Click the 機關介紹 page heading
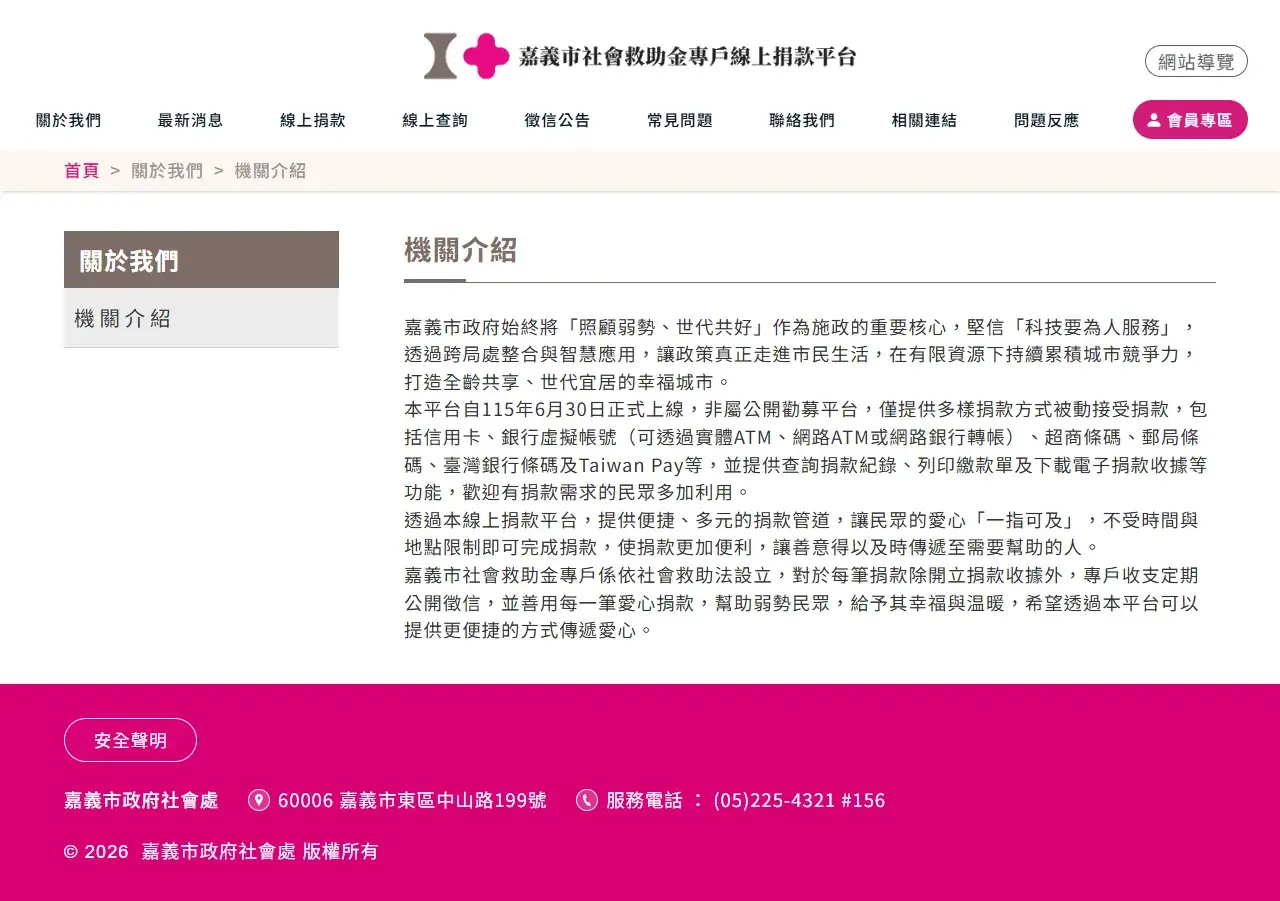Viewport: 1280px width, 901px height. pos(460,250)
